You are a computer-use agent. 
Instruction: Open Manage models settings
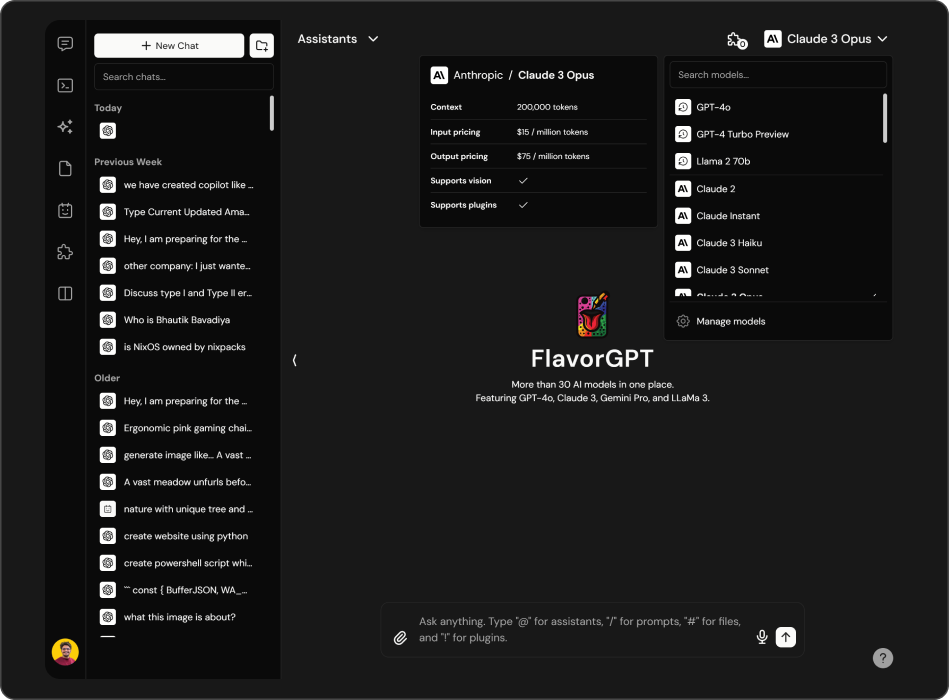[x=778, y=321]
